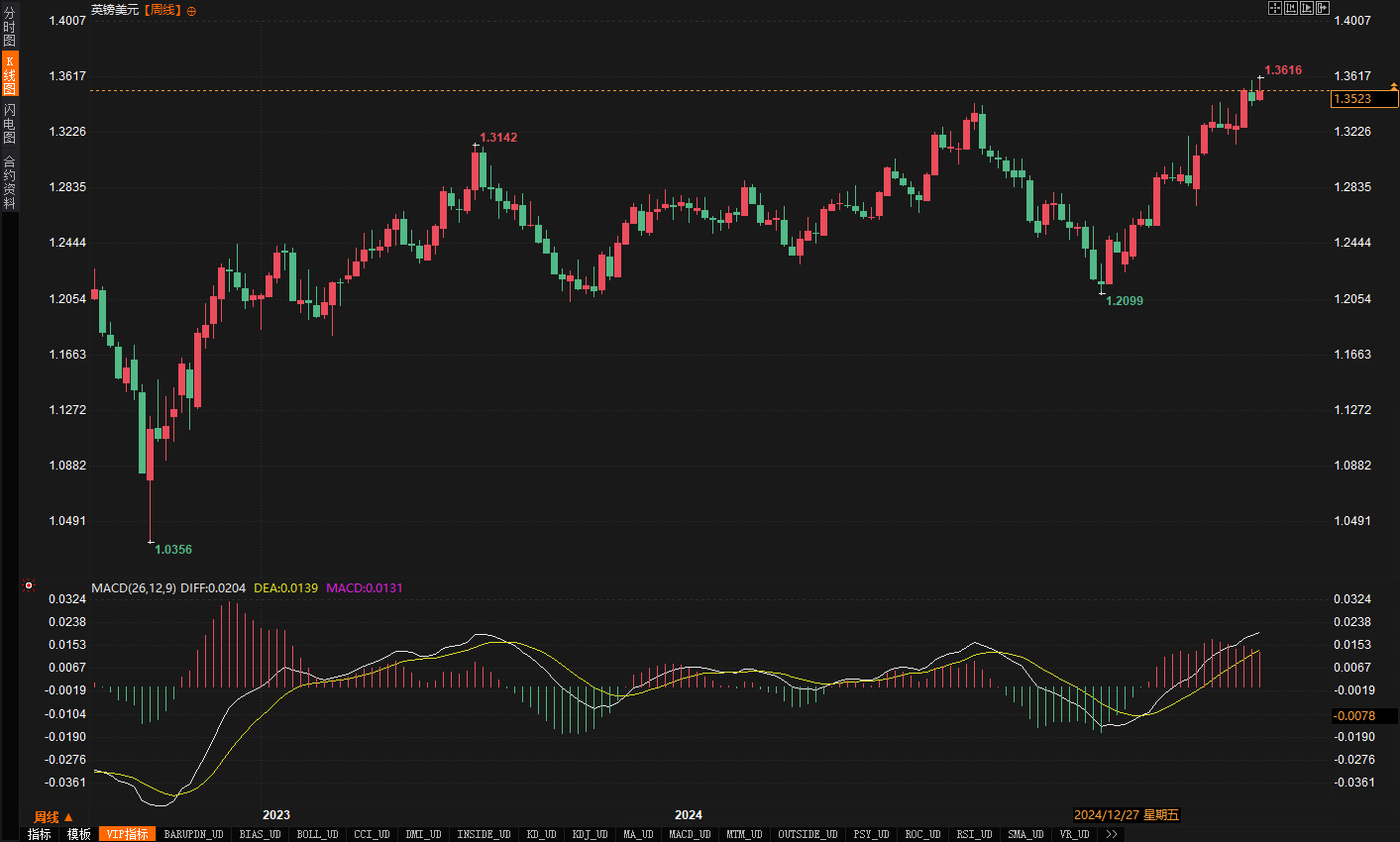The image size is (1400, 842).
Task: Choose the BARUPDN_UD indicator
Action: point(193,834)
